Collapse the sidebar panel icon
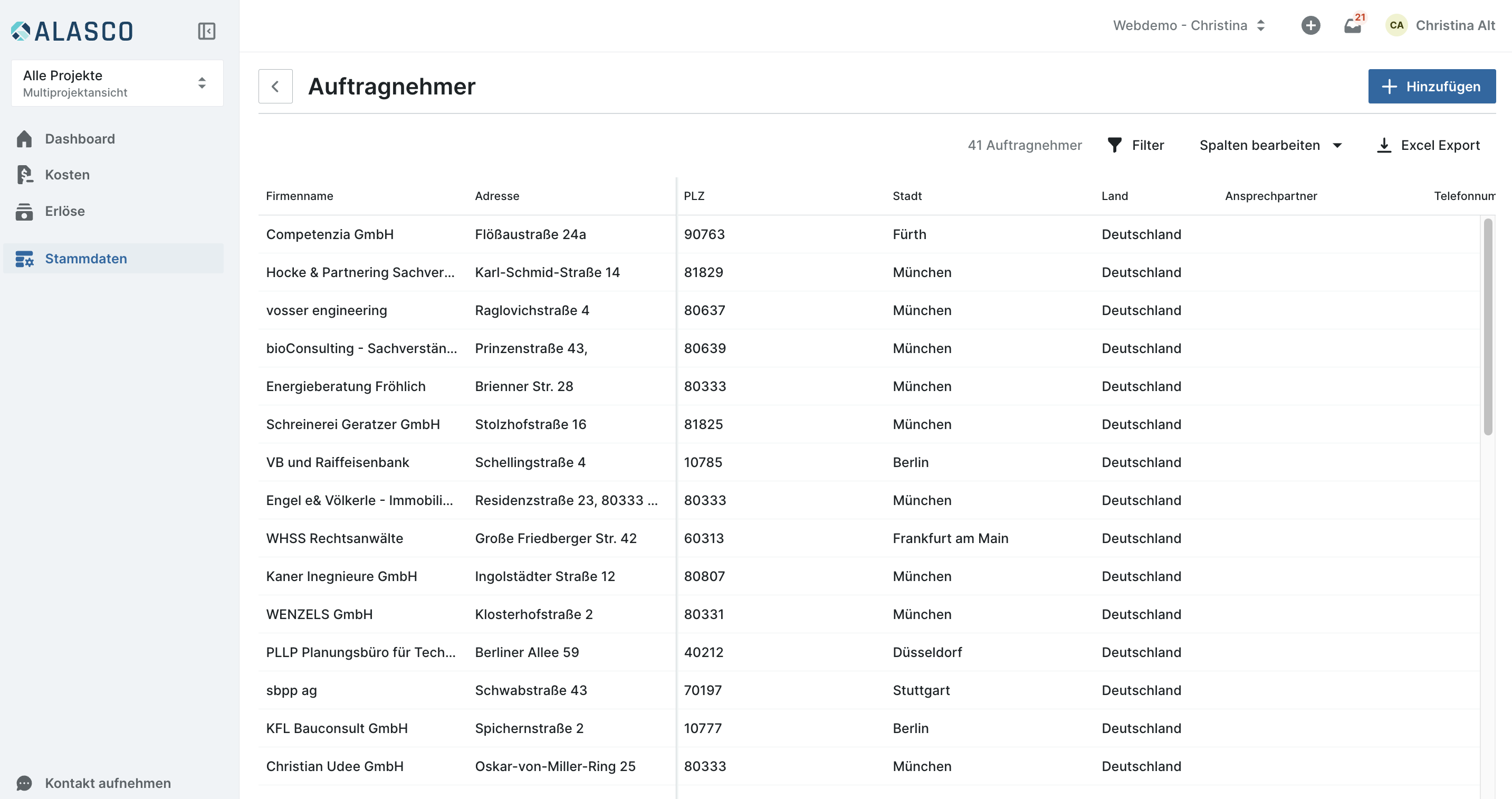Image resolution: width=1512 pixels, height=799 pixels. (207, 31)
